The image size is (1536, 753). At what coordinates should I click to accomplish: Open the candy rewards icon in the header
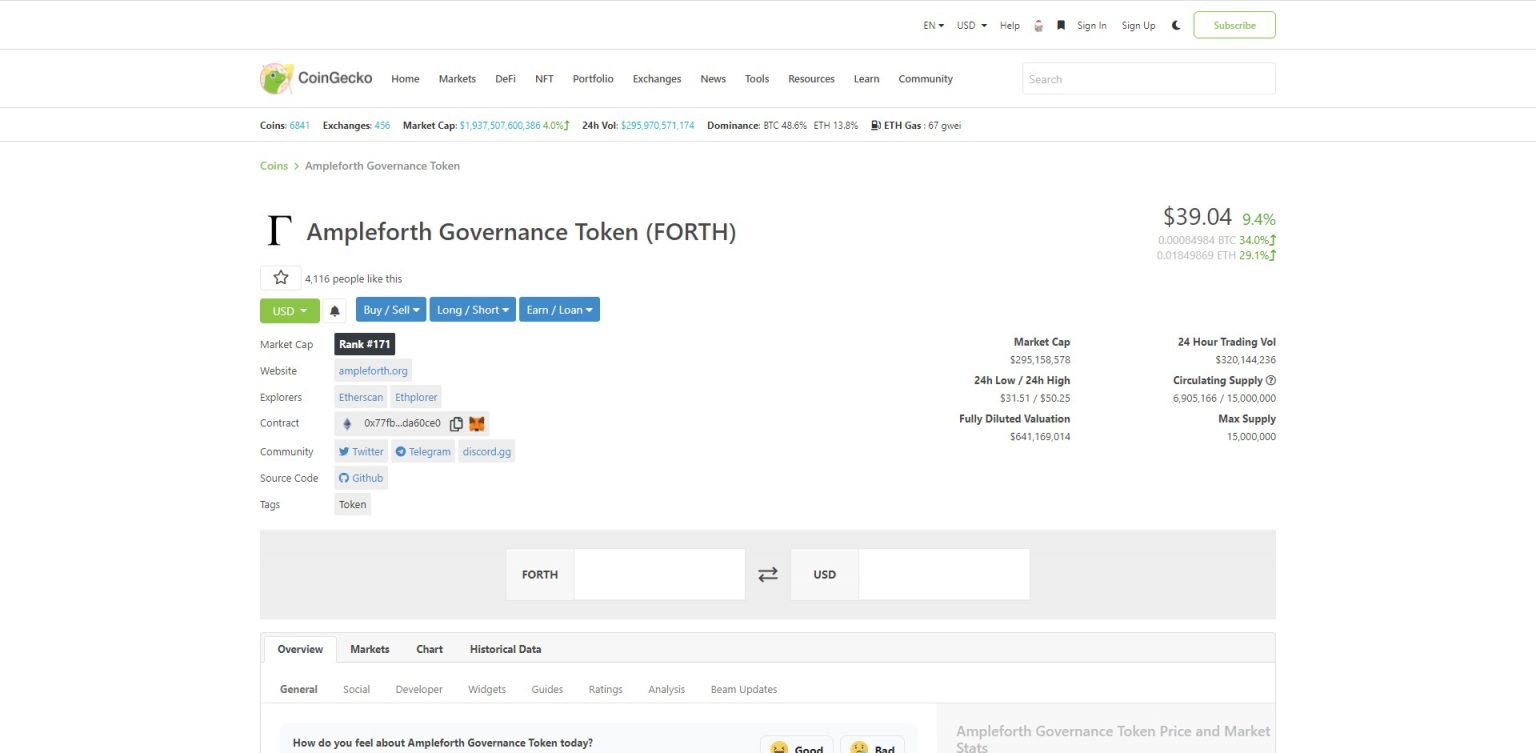(1038, 25)
